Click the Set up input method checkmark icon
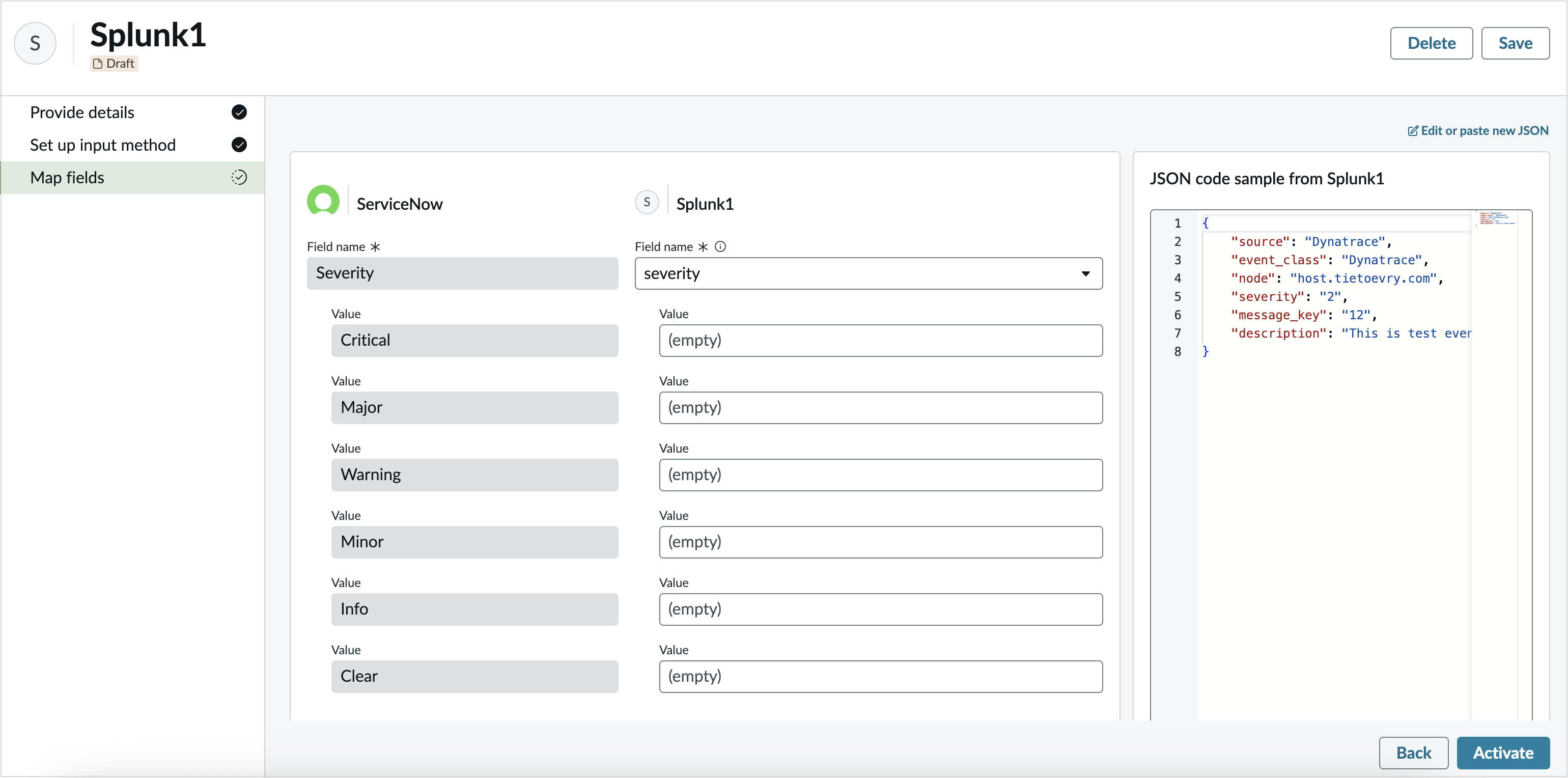 [x=239, y=145]
